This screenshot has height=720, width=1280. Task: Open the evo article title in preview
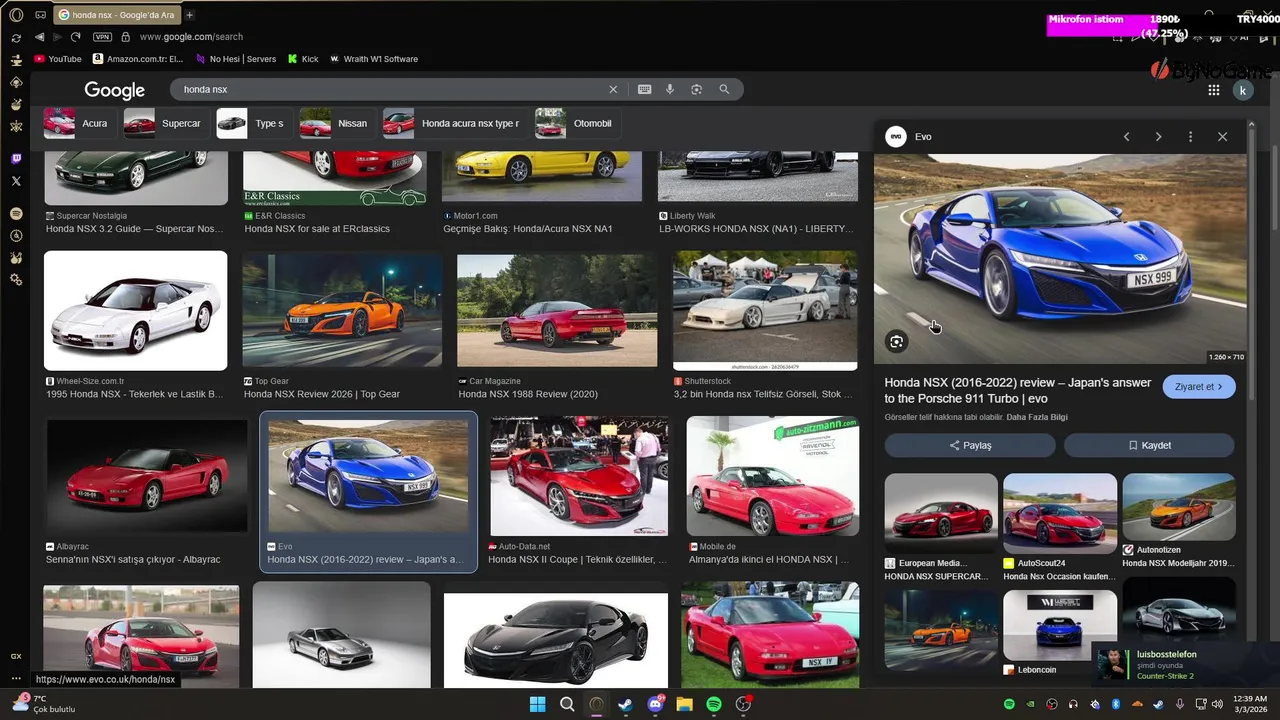1018,391
